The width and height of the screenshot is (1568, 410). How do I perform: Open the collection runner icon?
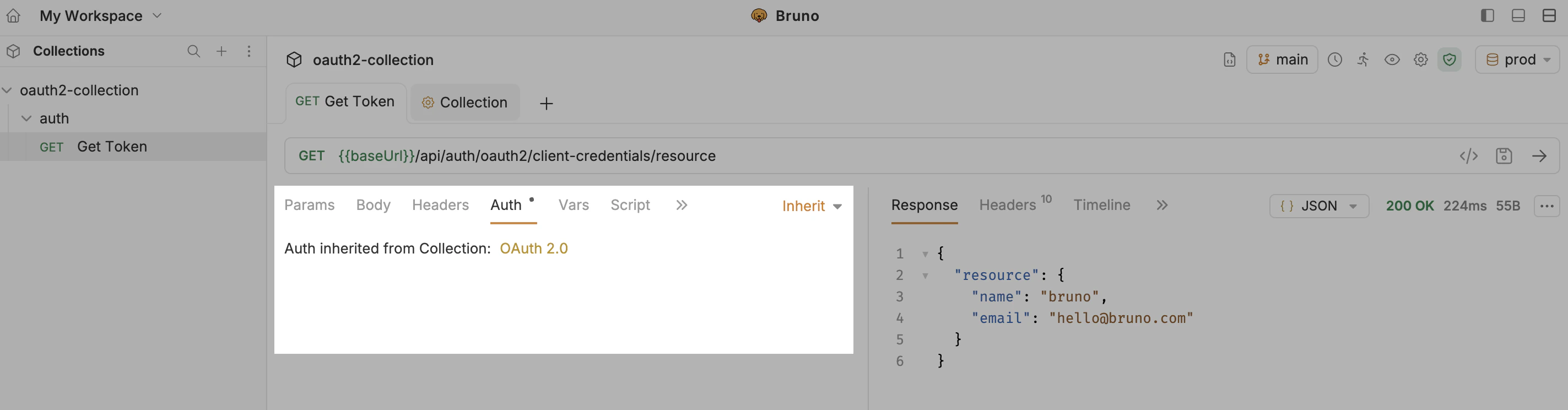click(x=1364, y=60)
